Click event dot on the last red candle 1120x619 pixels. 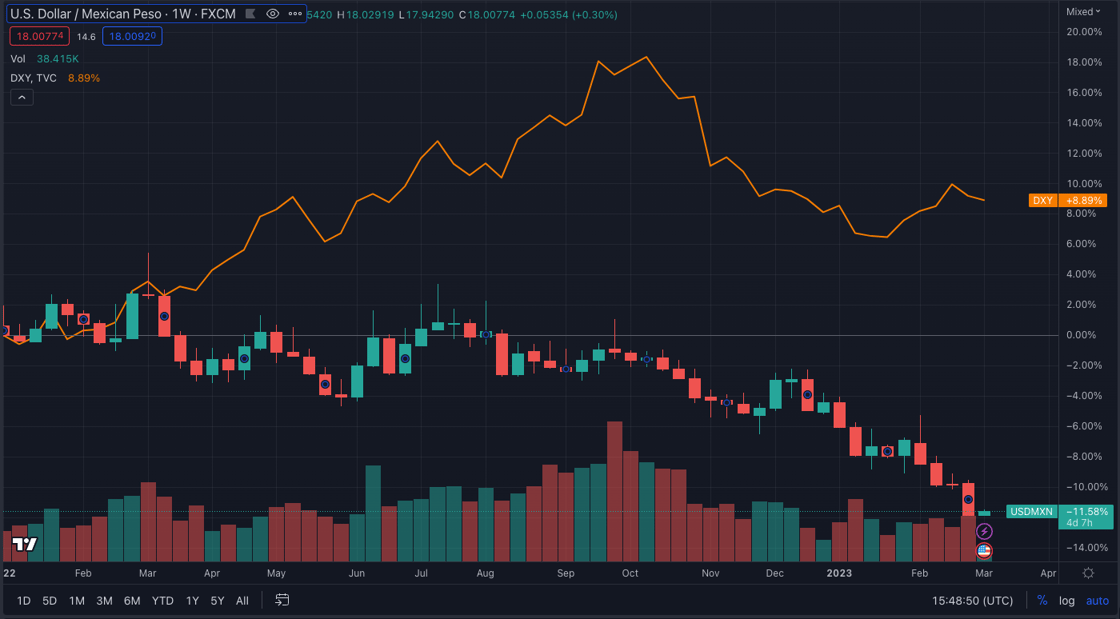point(968,500)
